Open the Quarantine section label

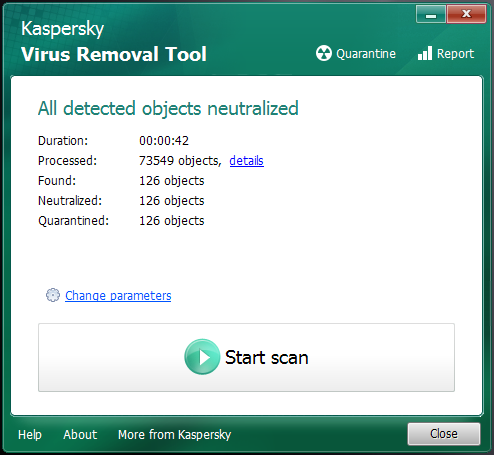coord(366,54)
